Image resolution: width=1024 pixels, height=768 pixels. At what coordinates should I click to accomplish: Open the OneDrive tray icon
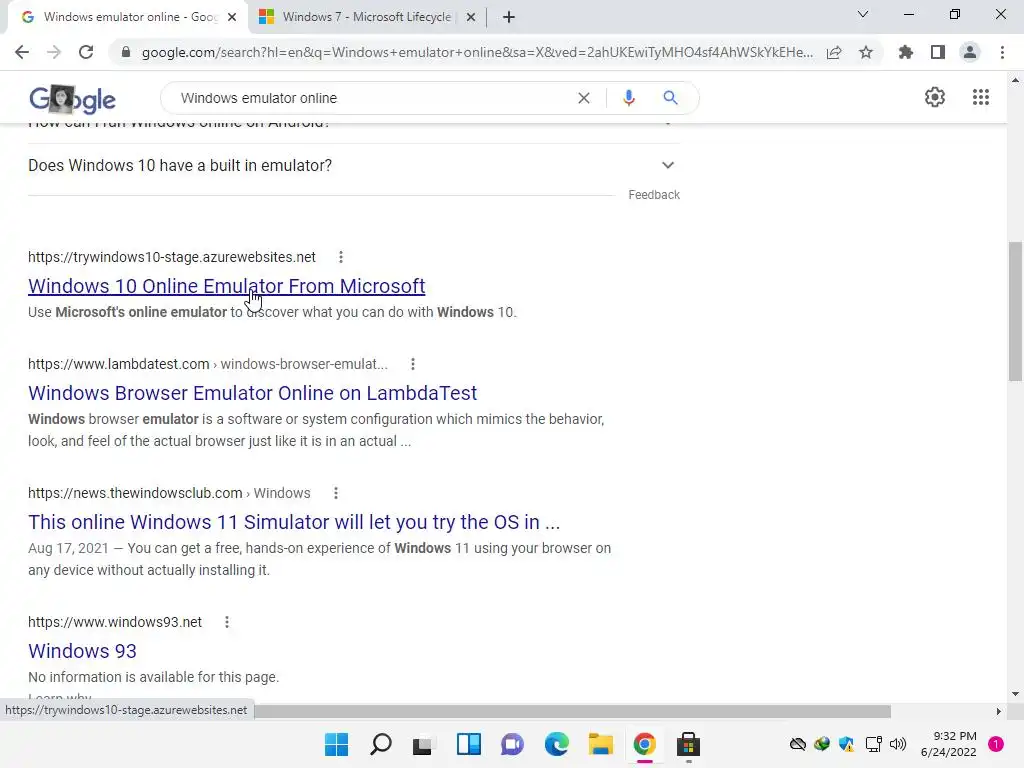[x=797, y=744]
